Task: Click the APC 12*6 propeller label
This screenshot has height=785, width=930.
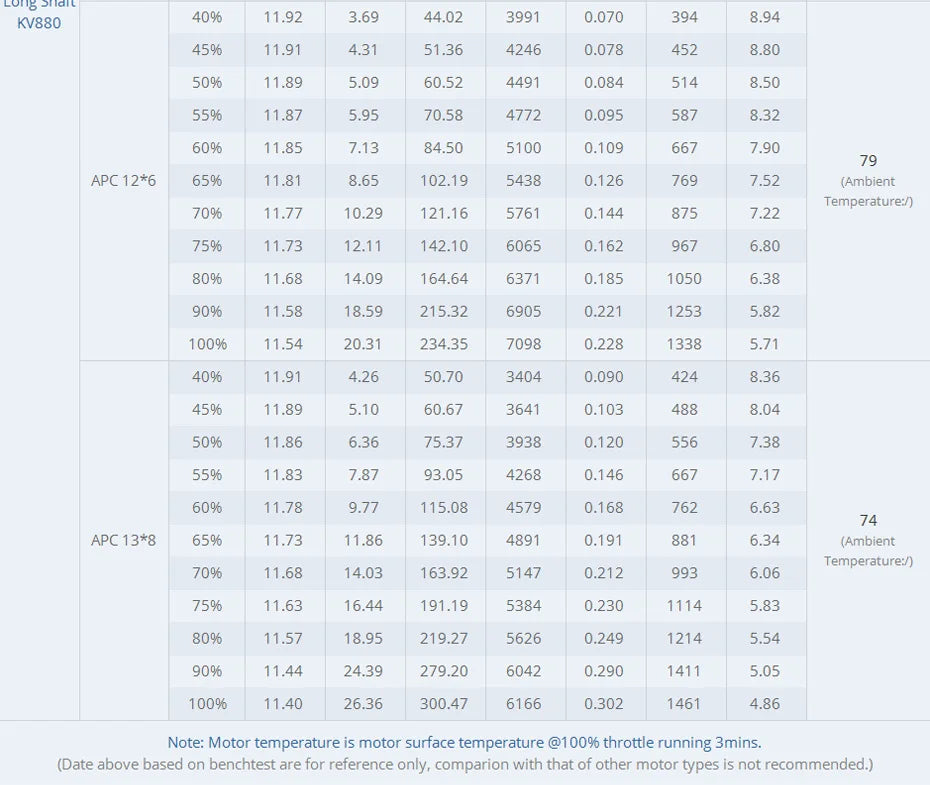Action: point(123,181)
